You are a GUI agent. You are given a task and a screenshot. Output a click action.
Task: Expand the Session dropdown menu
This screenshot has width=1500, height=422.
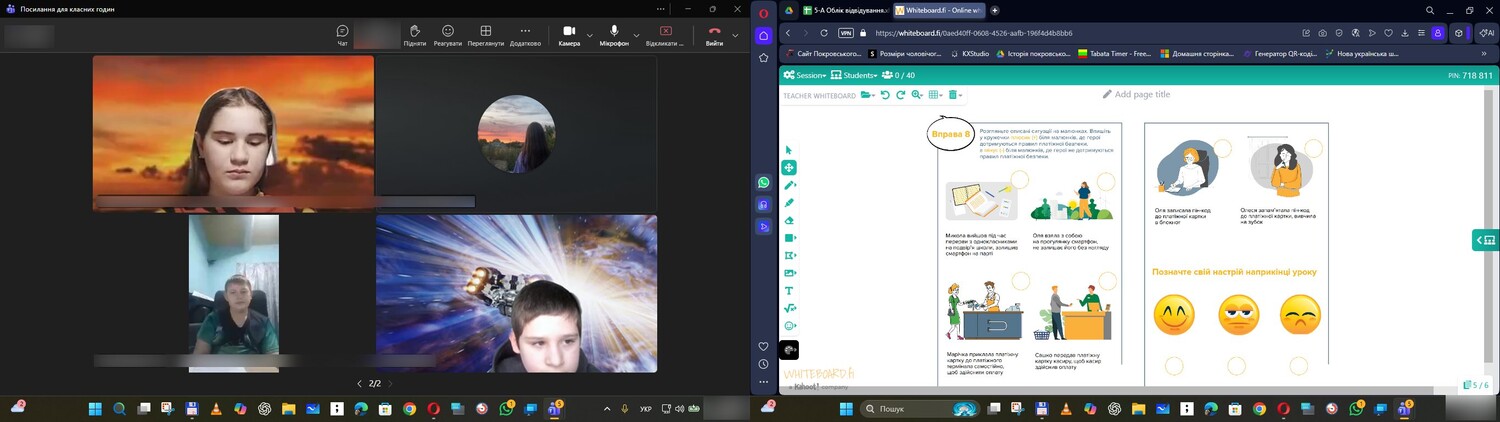click(x=805, y=75)
